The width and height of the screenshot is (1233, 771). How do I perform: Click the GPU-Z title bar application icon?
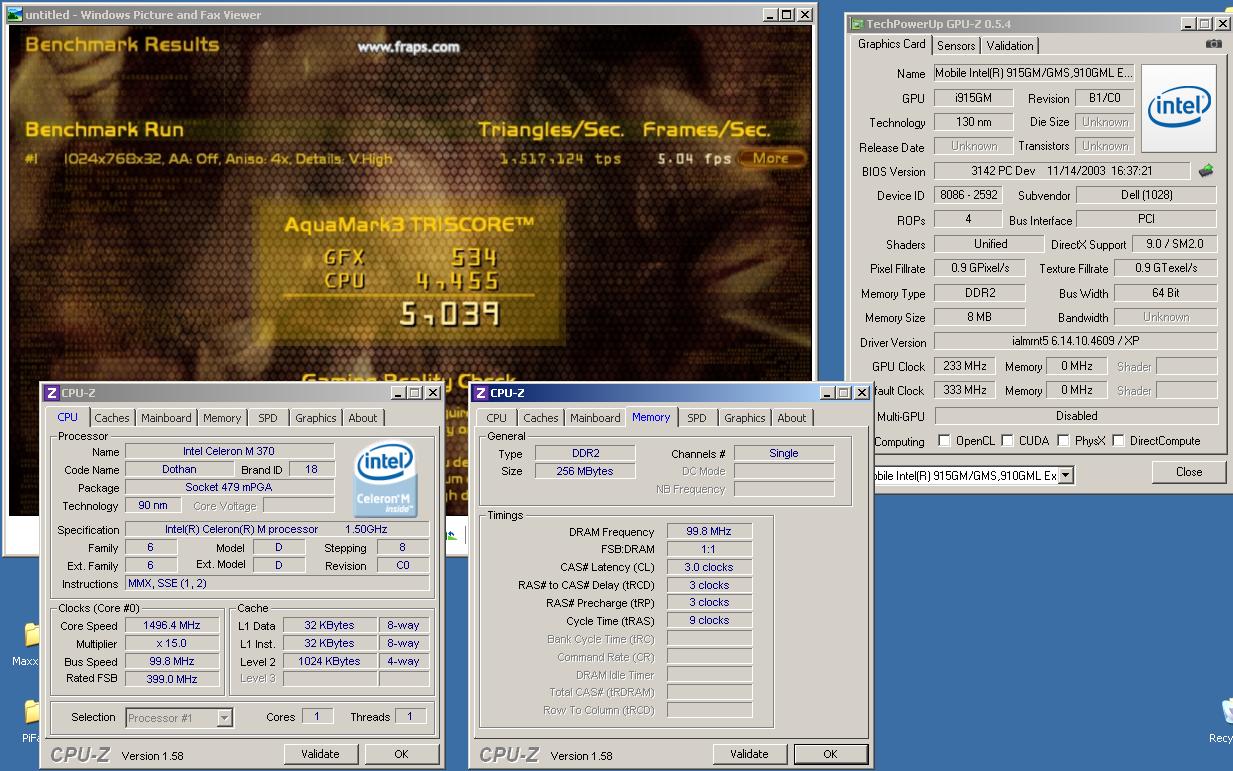pos(856,24)
